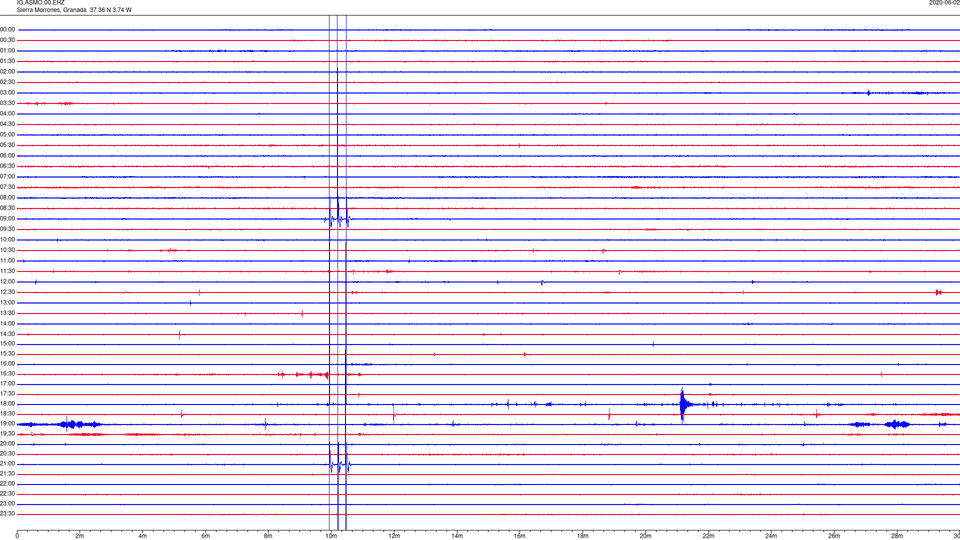Click the 28m tick on the minute axis
This screenshot has height=540, width=960.
[x=897, y=536]
